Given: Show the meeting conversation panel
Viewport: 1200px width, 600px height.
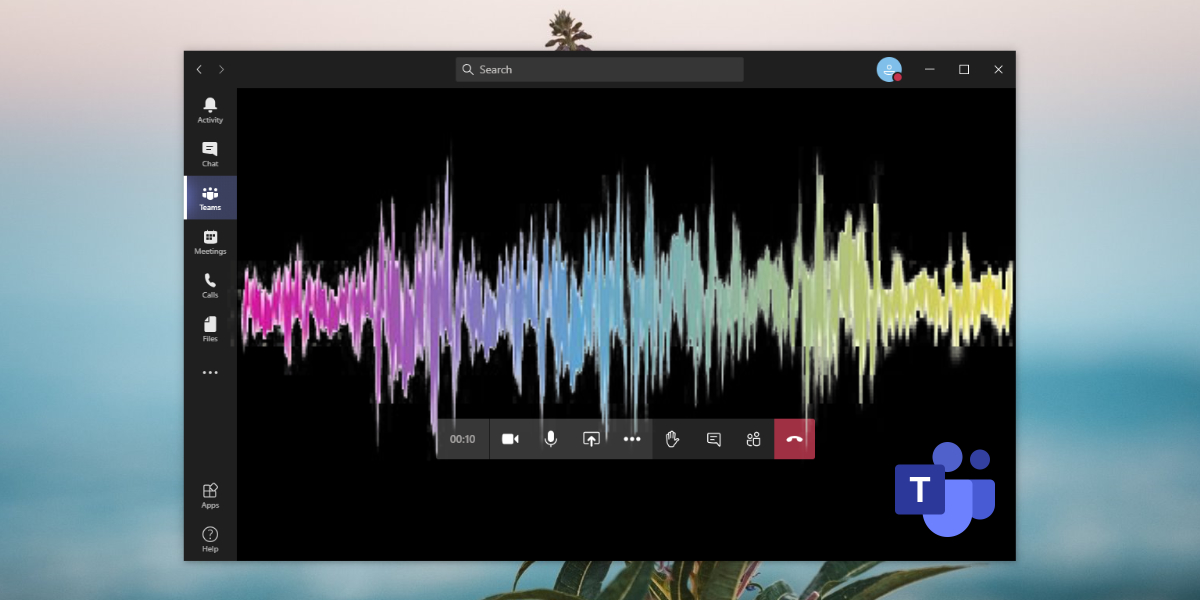Looking at the screenshot, I should click(x=713, y=439).
